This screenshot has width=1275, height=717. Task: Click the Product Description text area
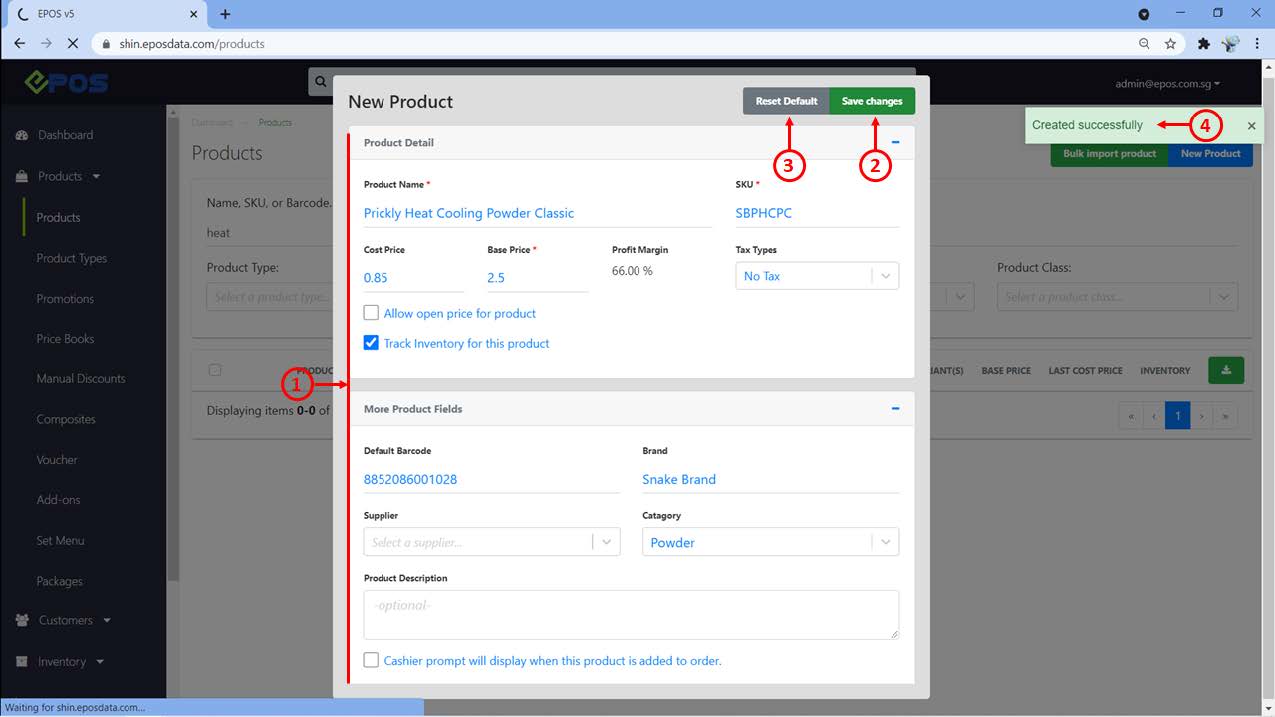click(x=631, y=614)
